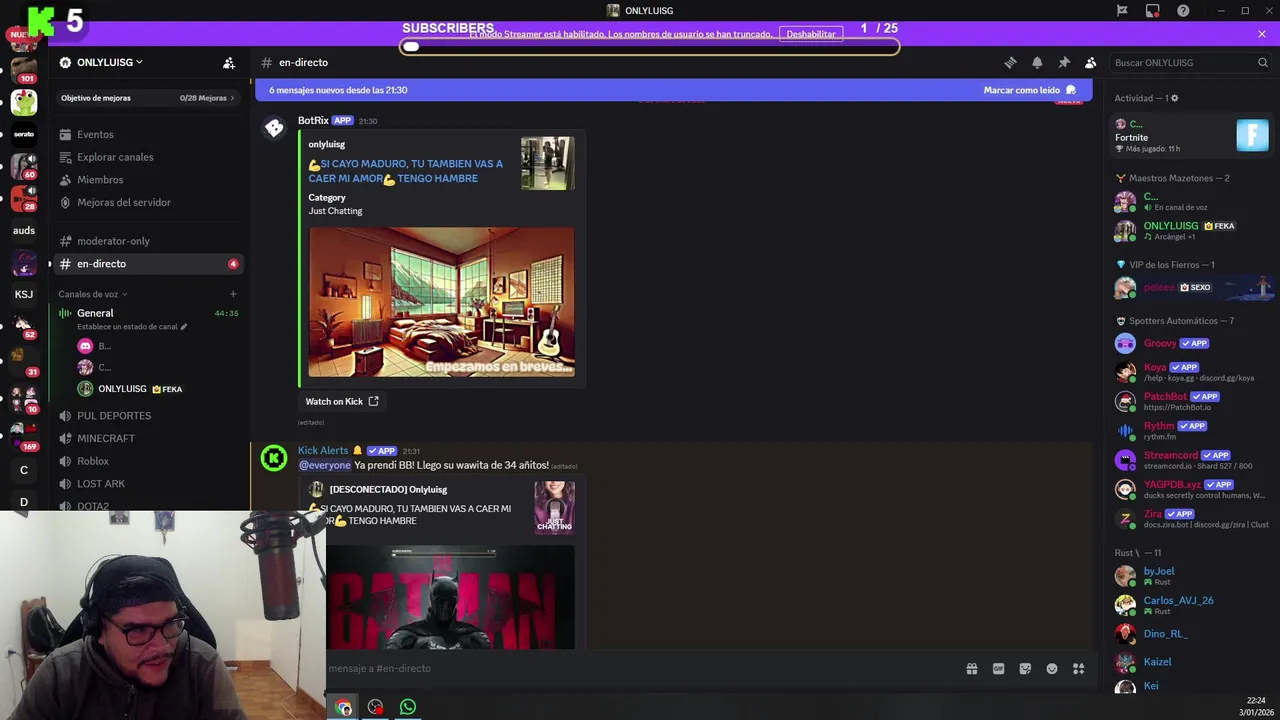Open the threads icon in channel header
The height and width of the screenshot is (720, 1280).
click(x=1010, y=62)
